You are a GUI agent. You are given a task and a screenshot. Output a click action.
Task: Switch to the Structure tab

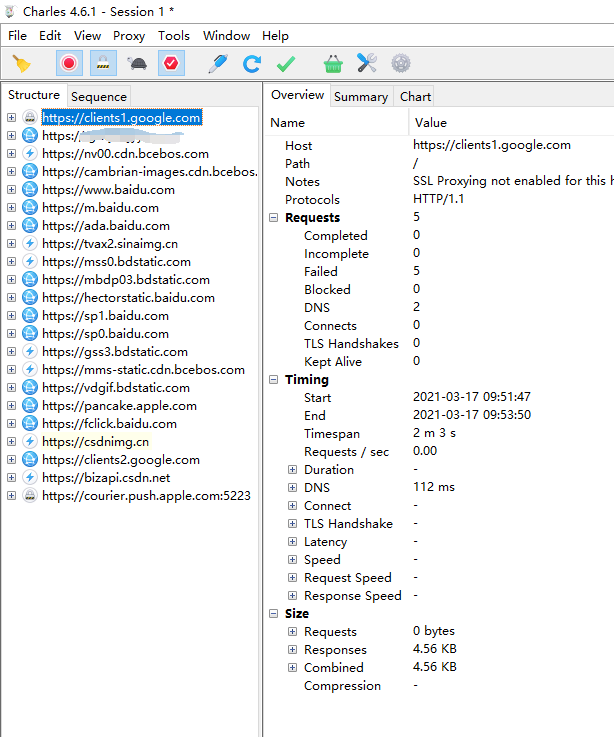point(34,95)
